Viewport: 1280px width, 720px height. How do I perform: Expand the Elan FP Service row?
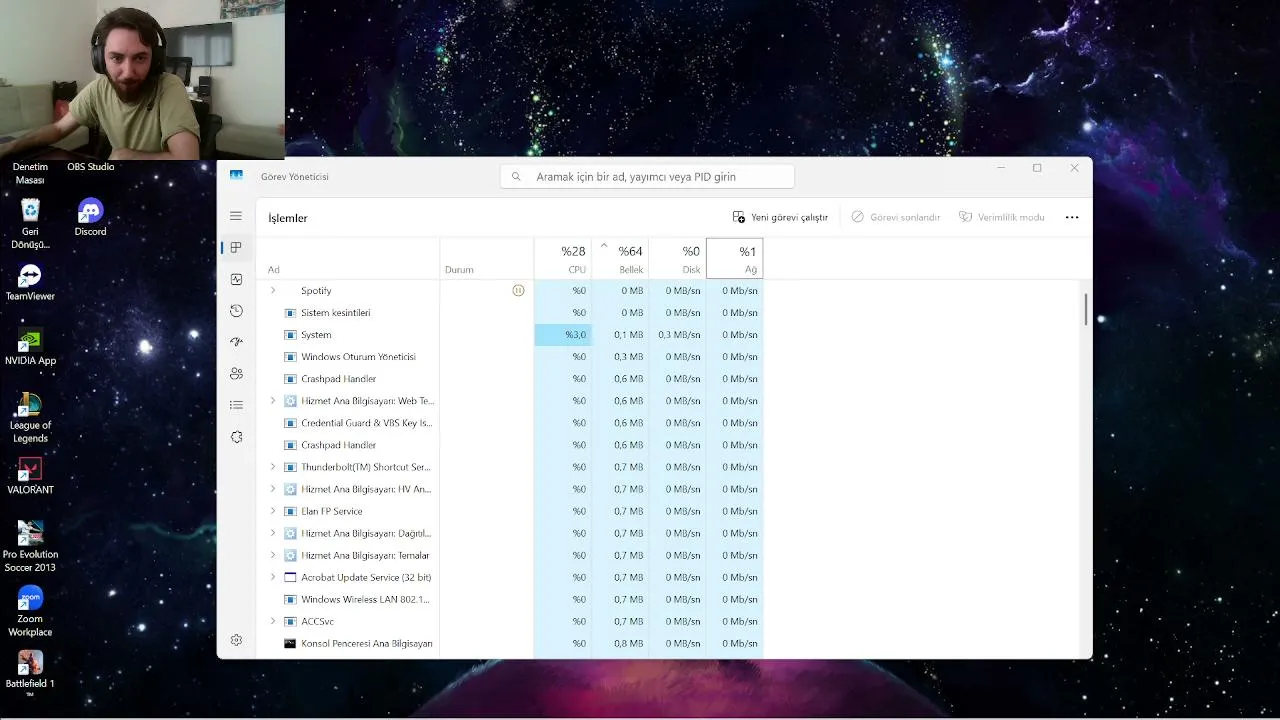coord(272,511)
